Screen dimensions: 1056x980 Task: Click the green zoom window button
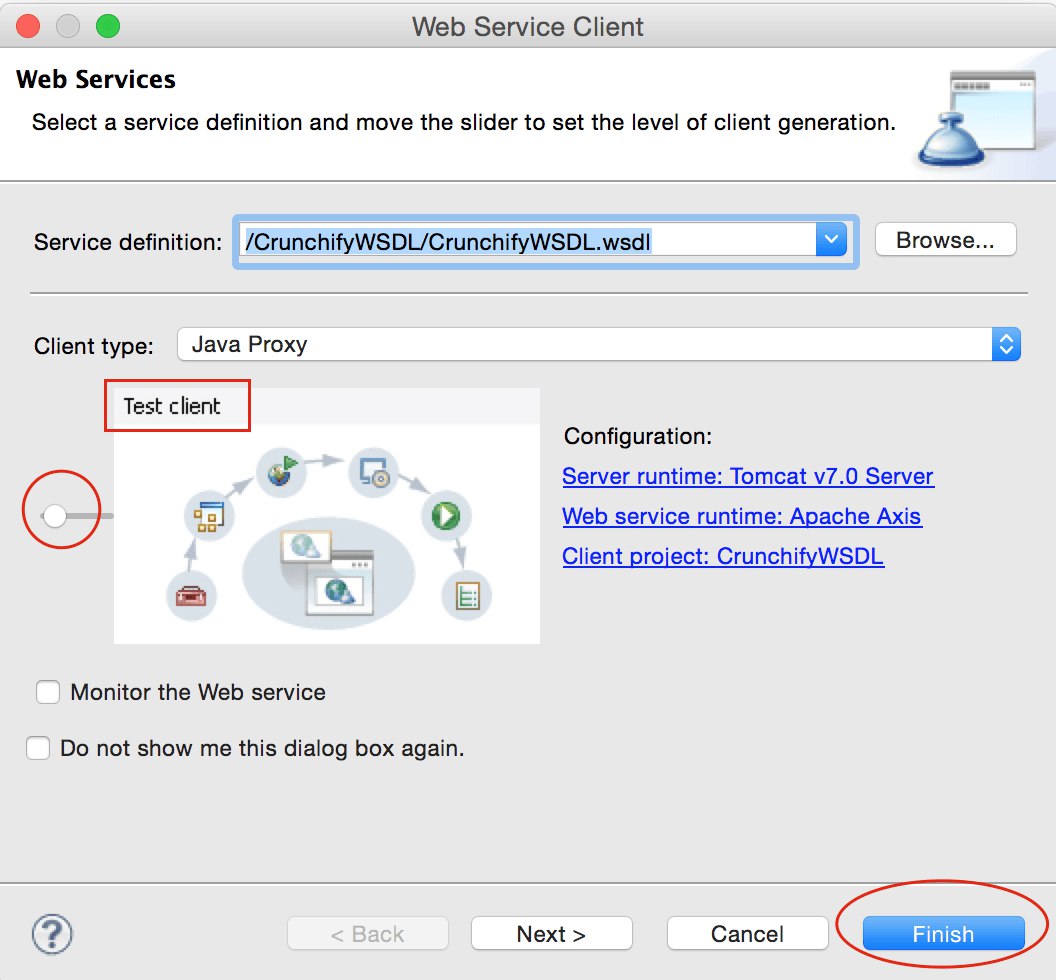tap(108, 26)
